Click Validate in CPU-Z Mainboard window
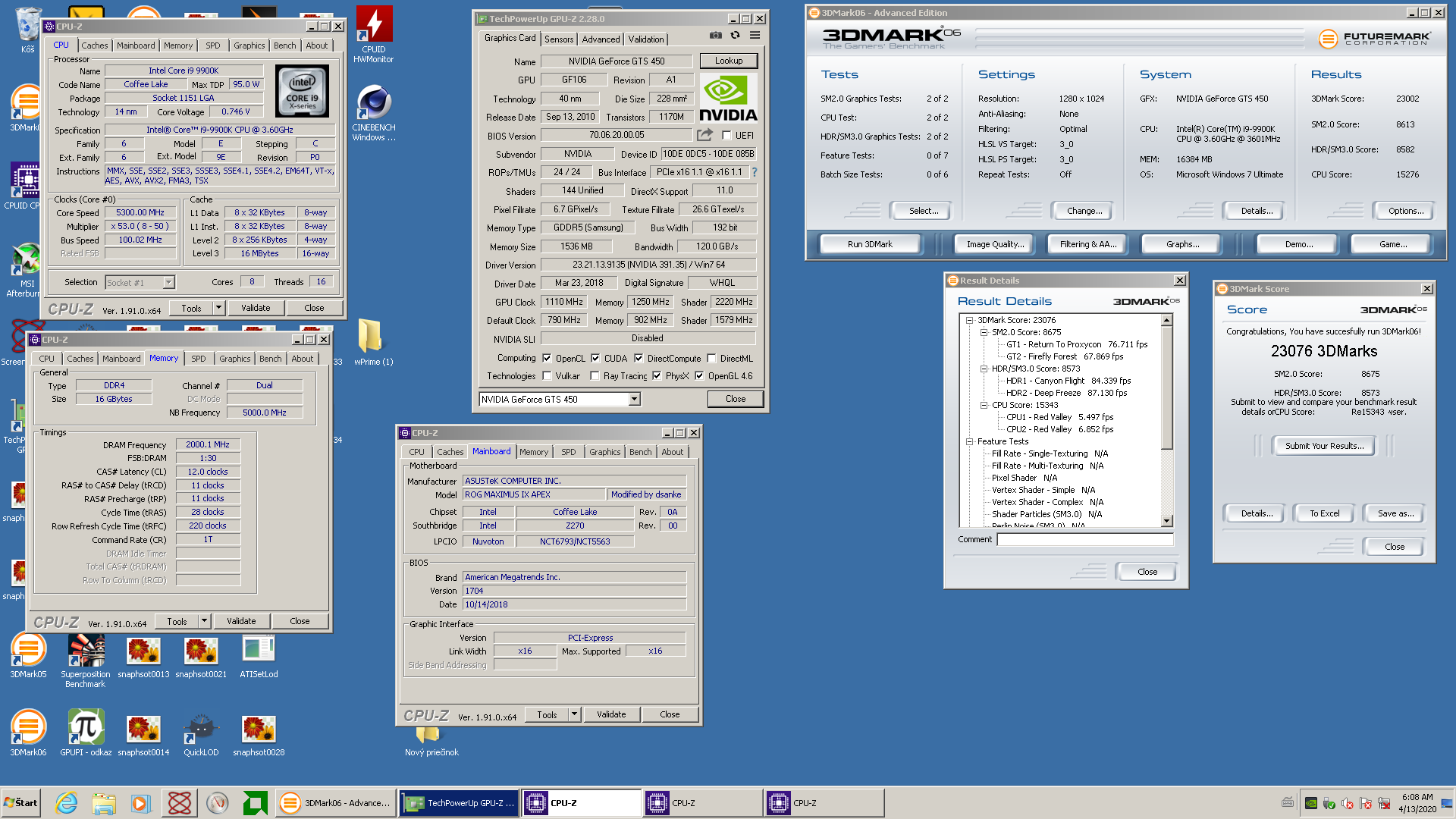The height and width of the screenshot is (819, 1456). pyautogui.click(x=611, y=714)
